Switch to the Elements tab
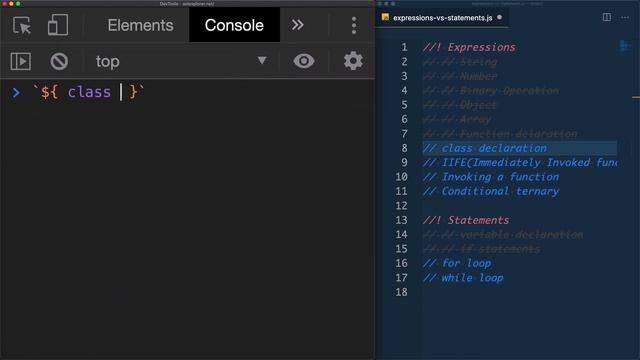Image resolution: width=640 pixels, height=360 pixels. 140,25
